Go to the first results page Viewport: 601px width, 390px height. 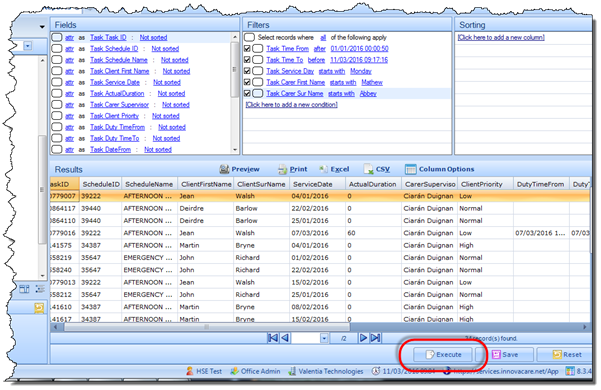pos(273,338)
